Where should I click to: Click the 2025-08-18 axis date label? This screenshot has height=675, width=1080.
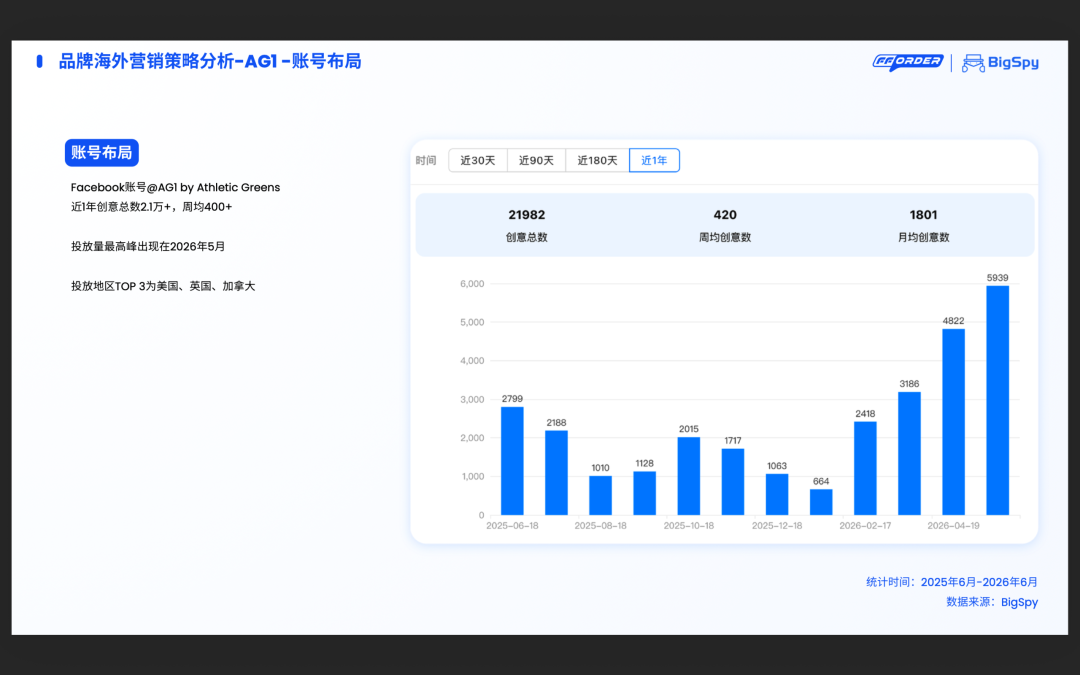(x=601, y=526)
